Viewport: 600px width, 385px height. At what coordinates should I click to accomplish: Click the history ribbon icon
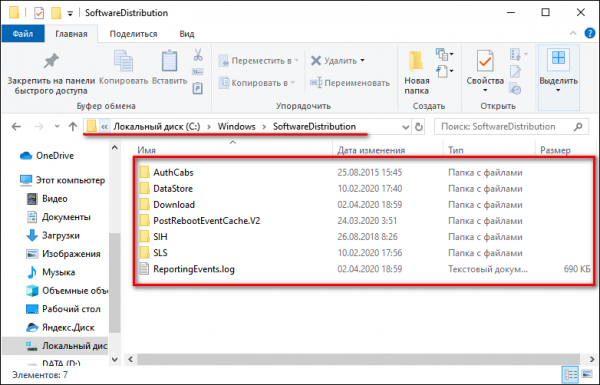point(515,88)
